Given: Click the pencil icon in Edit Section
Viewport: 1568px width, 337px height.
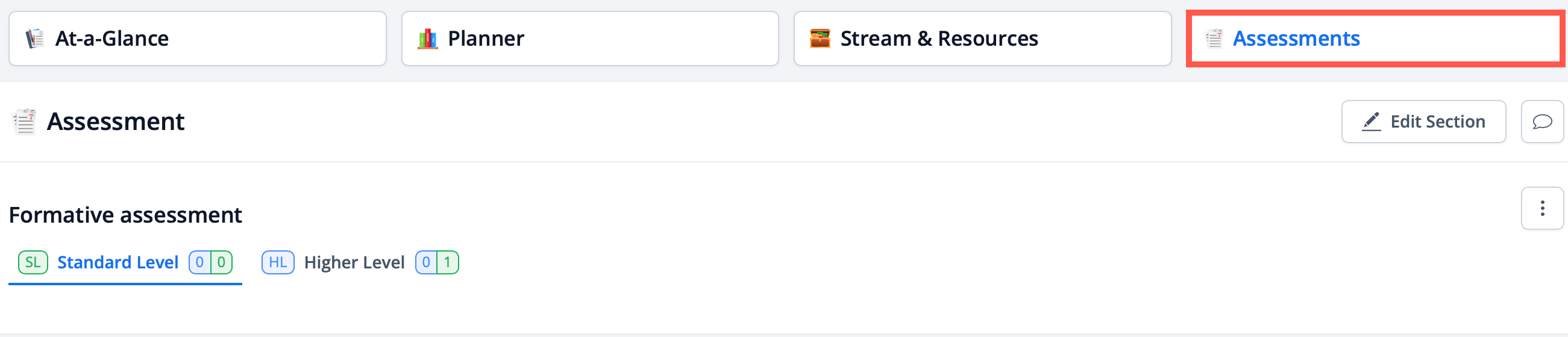Looking at the screenshot, I should coord(1371,122).
